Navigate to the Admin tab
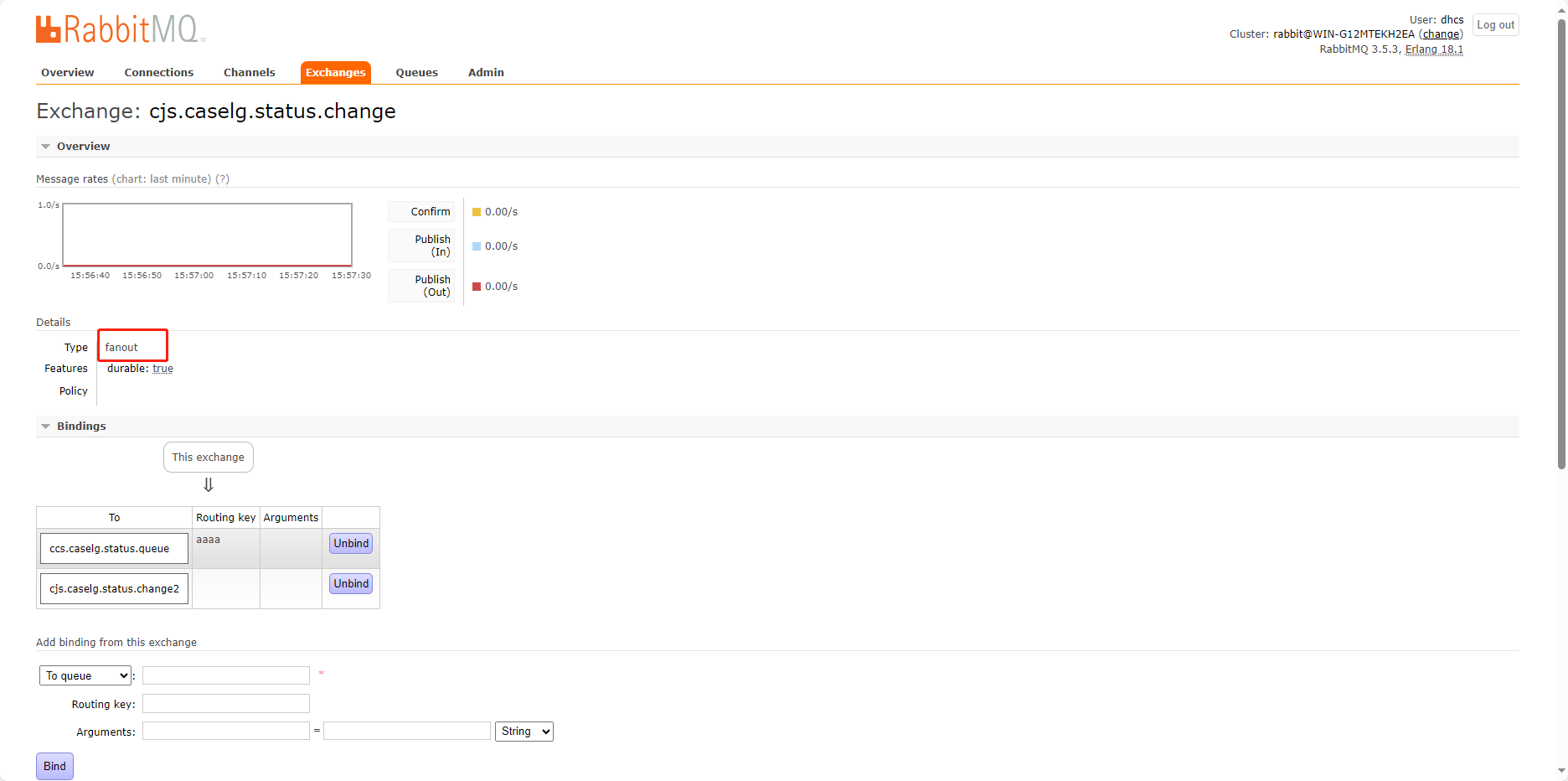The height and width of the screenshot is (781, 1568). click(486, 73)
